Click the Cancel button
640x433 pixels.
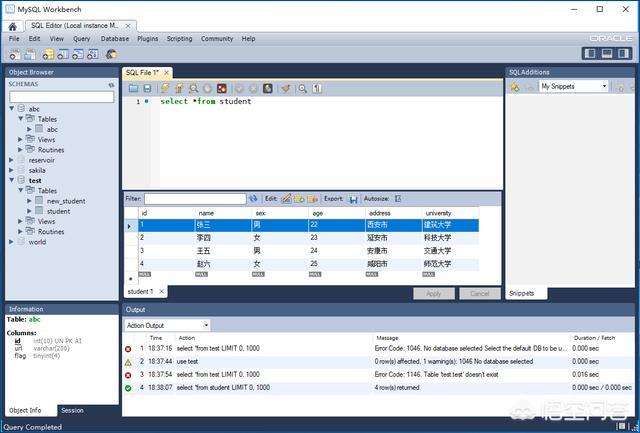pyautogui.click(x=479, y=294)
